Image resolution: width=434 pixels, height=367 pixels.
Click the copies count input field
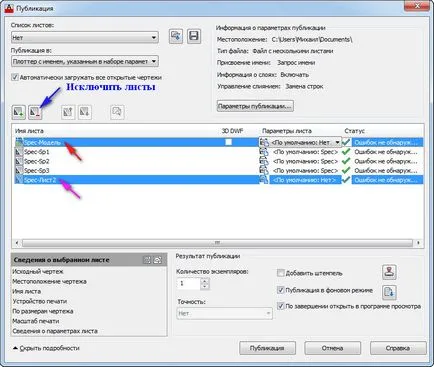tap(189, 284)
